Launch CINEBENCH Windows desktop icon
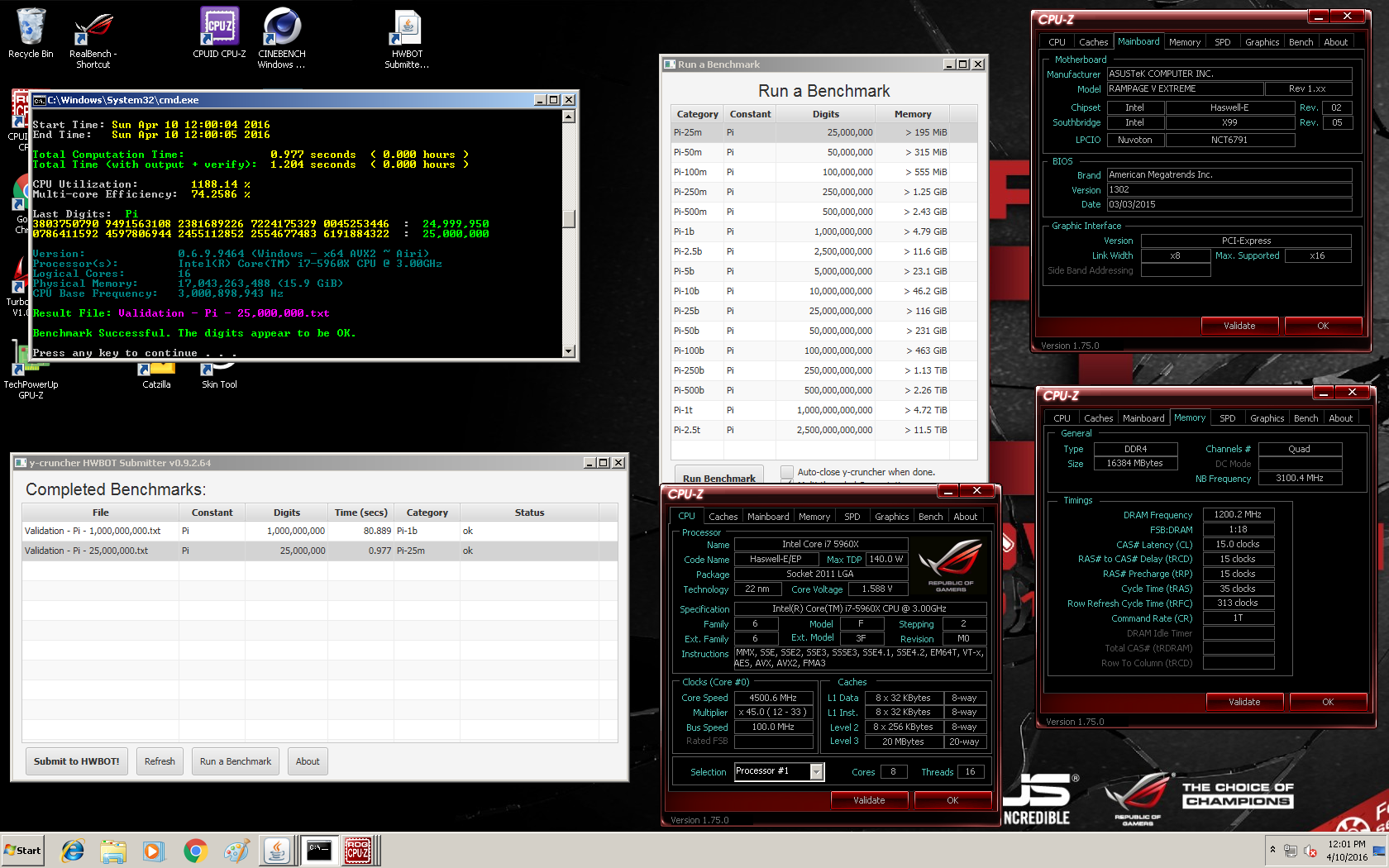 coord(282,37)
